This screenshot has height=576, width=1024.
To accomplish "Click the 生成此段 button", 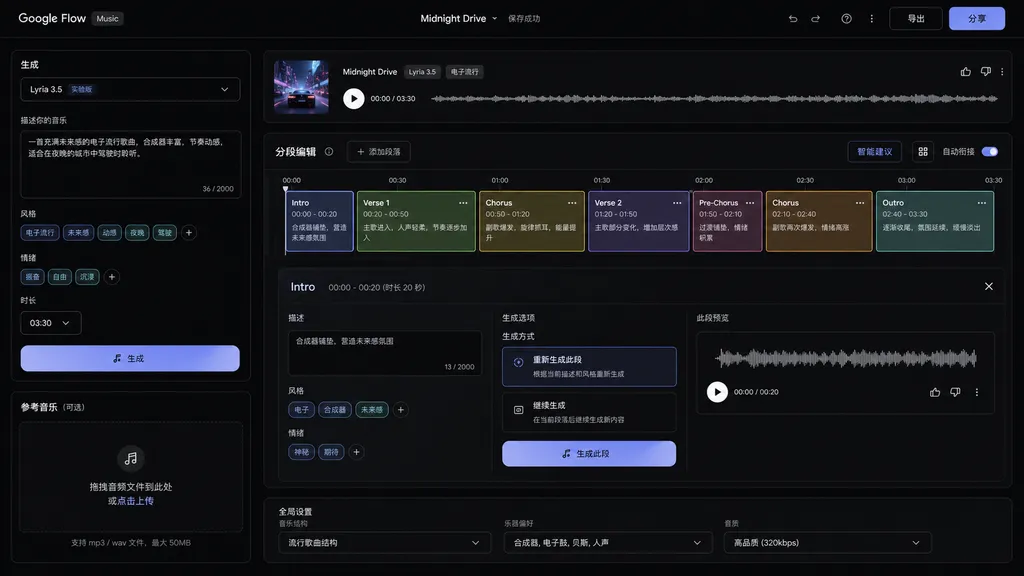I will click(589, 453).
